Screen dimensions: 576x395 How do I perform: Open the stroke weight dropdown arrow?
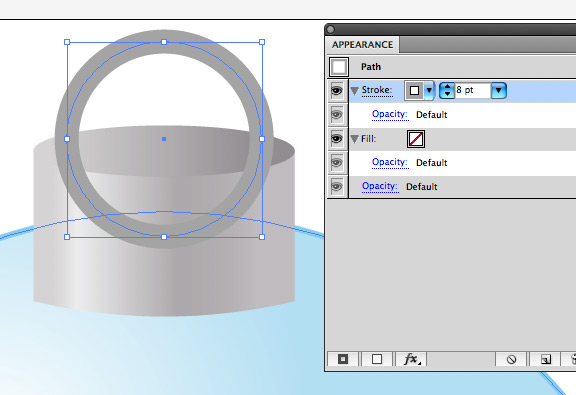tap(498, 90)
